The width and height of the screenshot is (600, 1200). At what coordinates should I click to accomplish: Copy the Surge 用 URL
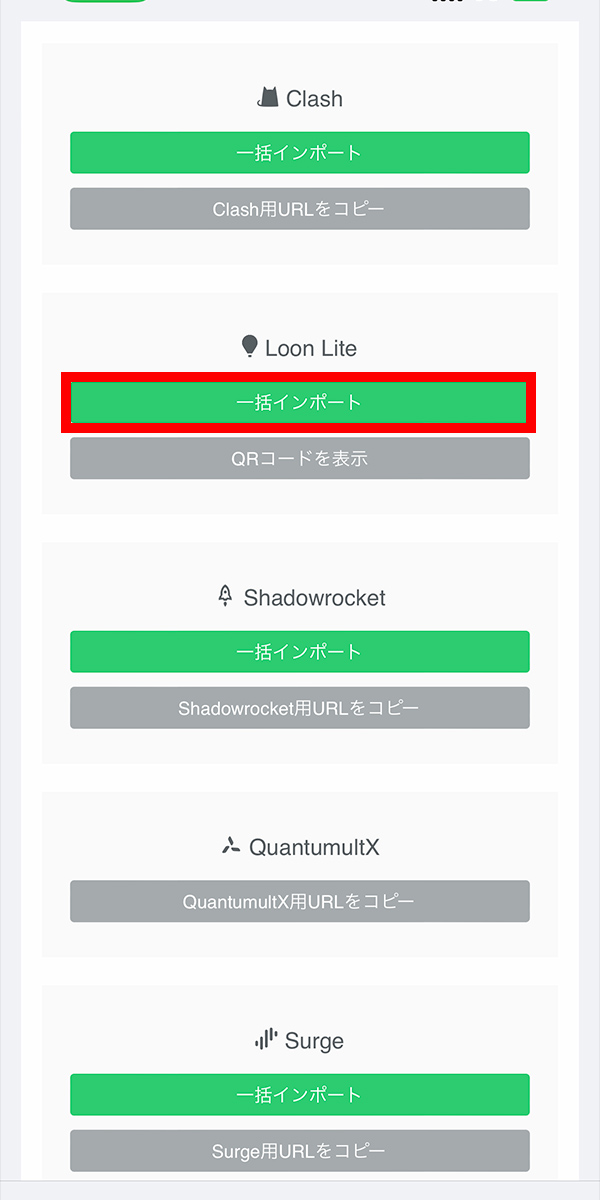tap(299, 1151)
